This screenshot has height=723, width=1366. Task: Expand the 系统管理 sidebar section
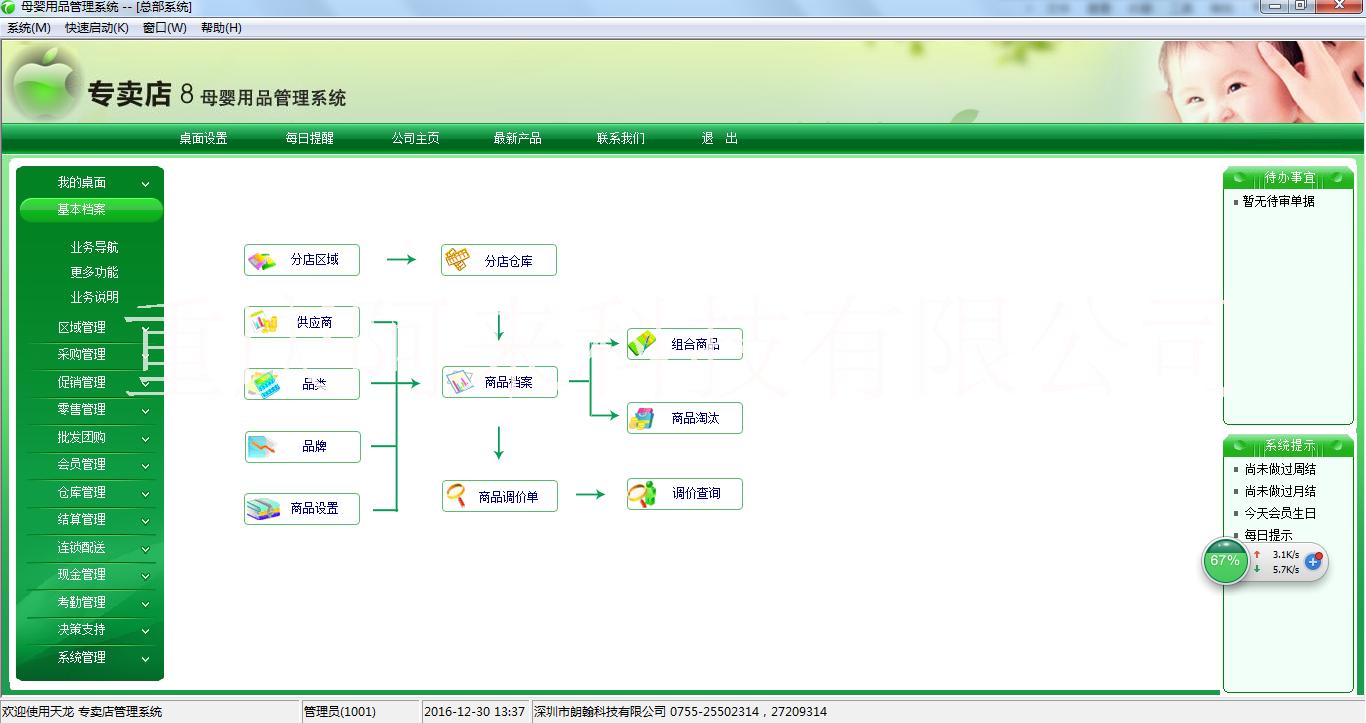click(90, 657)
